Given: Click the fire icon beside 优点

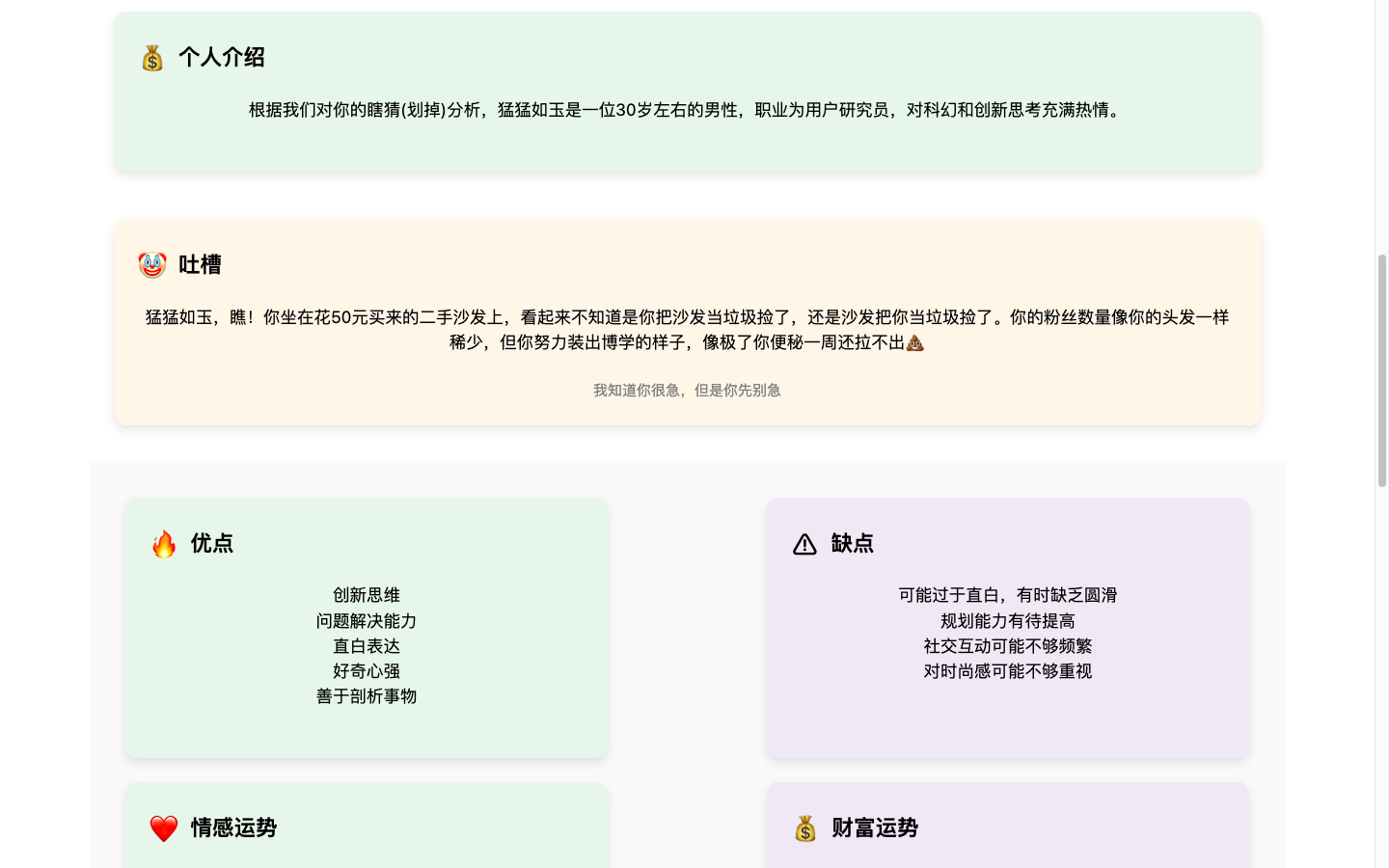Looking at the screenshot, I should pyautogui.click(x=164, y=544).
